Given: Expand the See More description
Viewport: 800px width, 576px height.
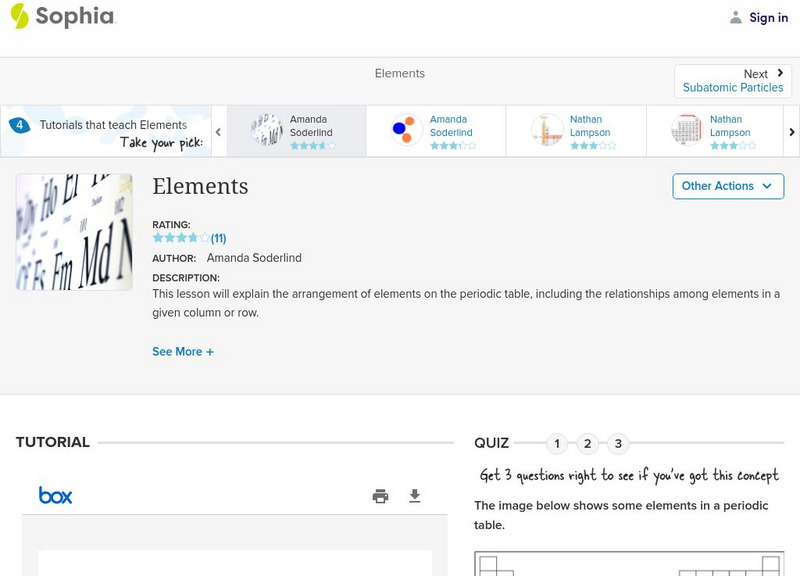Looking at the screenshot, I should tap(183, 352).
